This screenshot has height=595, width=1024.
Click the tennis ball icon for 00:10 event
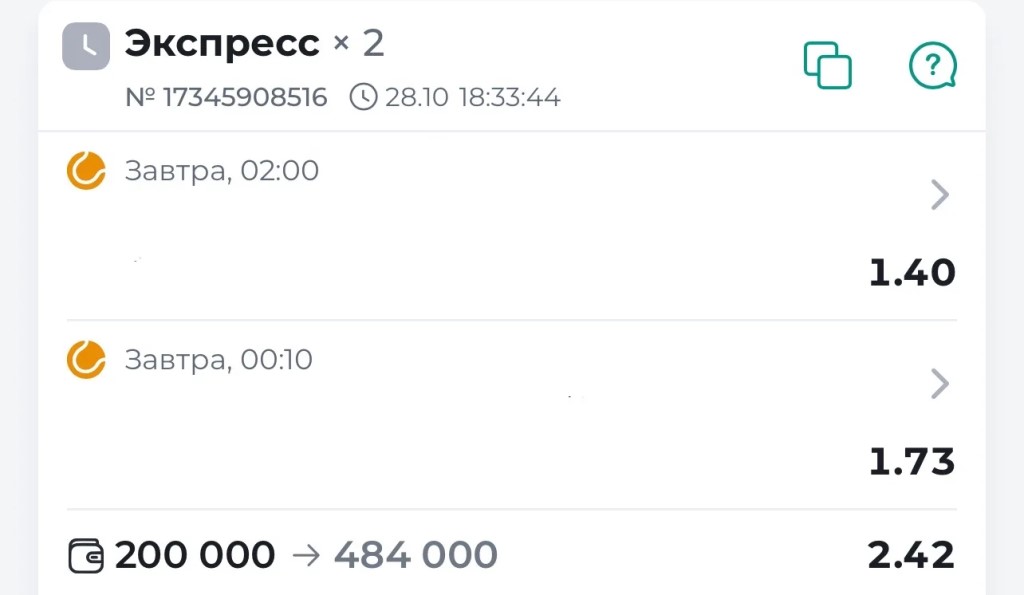click(x=86, y=359)
